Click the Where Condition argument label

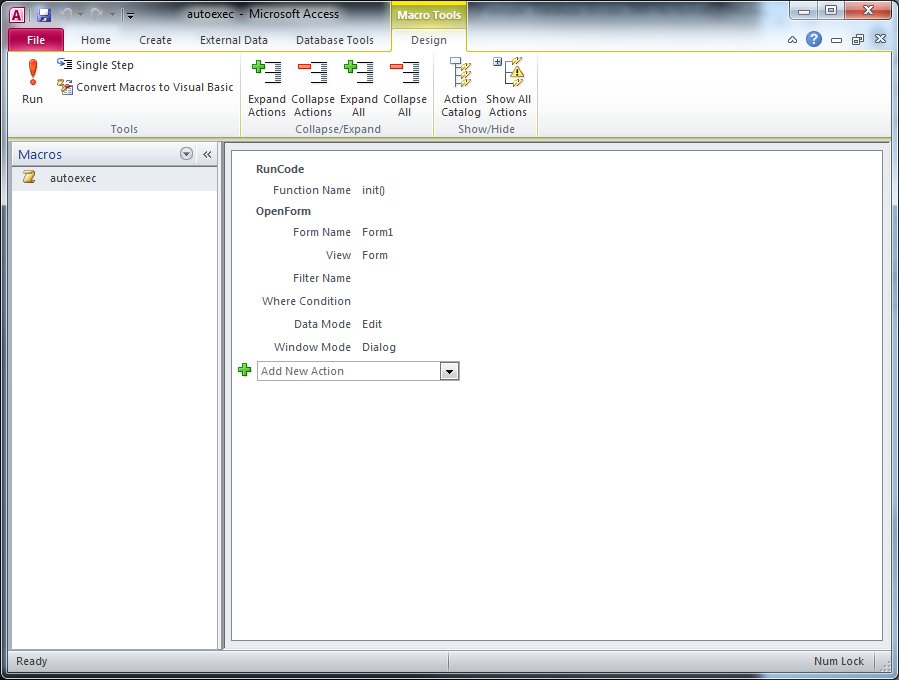click(306, 301)
